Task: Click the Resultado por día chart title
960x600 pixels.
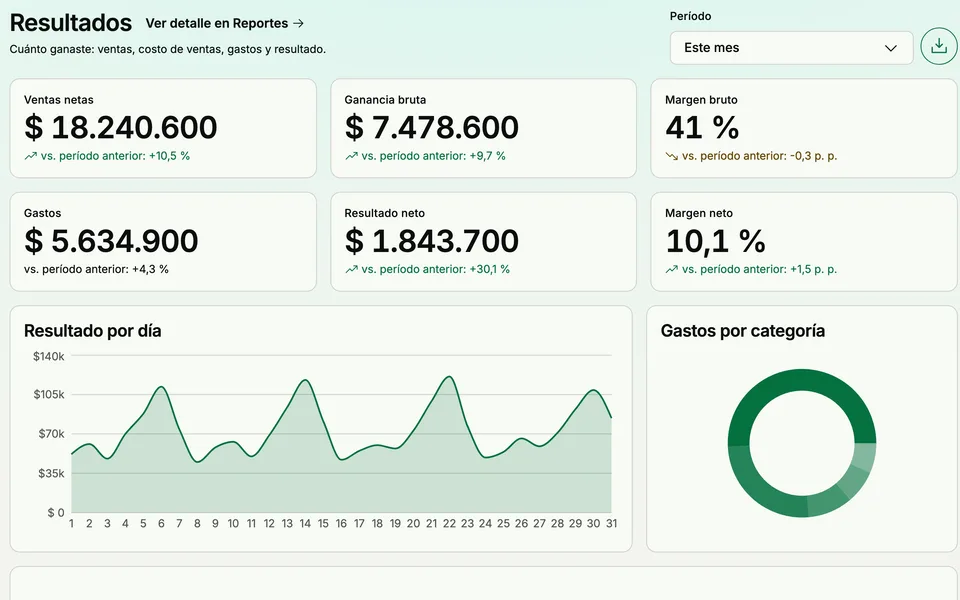Action: point(92,331)
